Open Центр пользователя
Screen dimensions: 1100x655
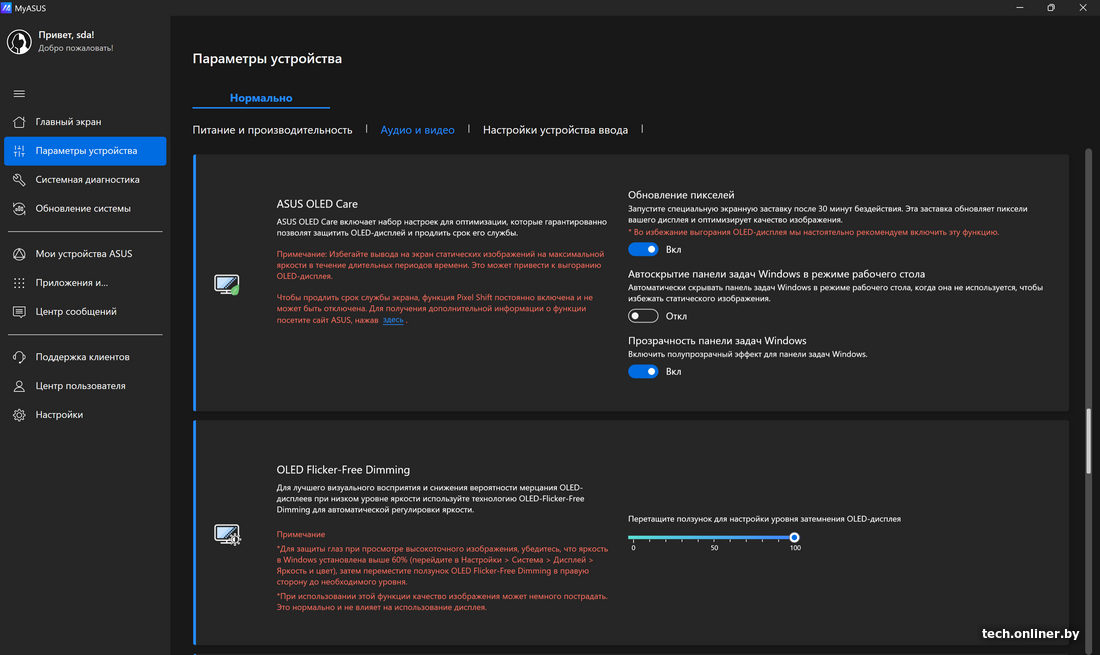85,386
